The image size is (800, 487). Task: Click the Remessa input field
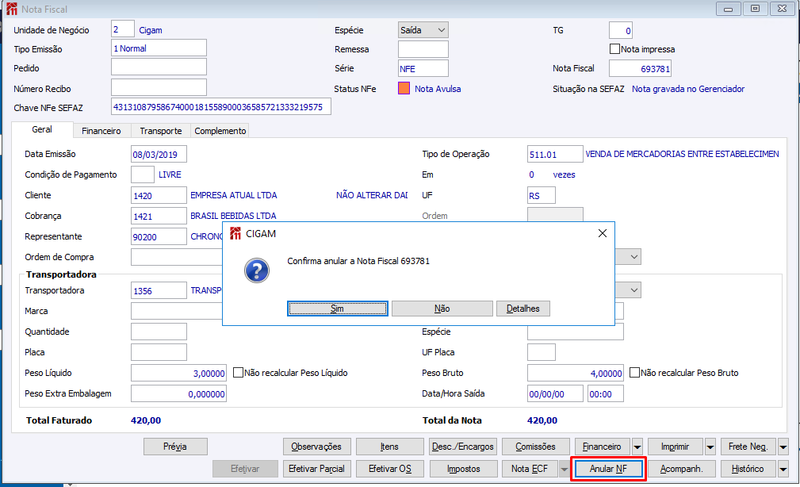(423, 49)
